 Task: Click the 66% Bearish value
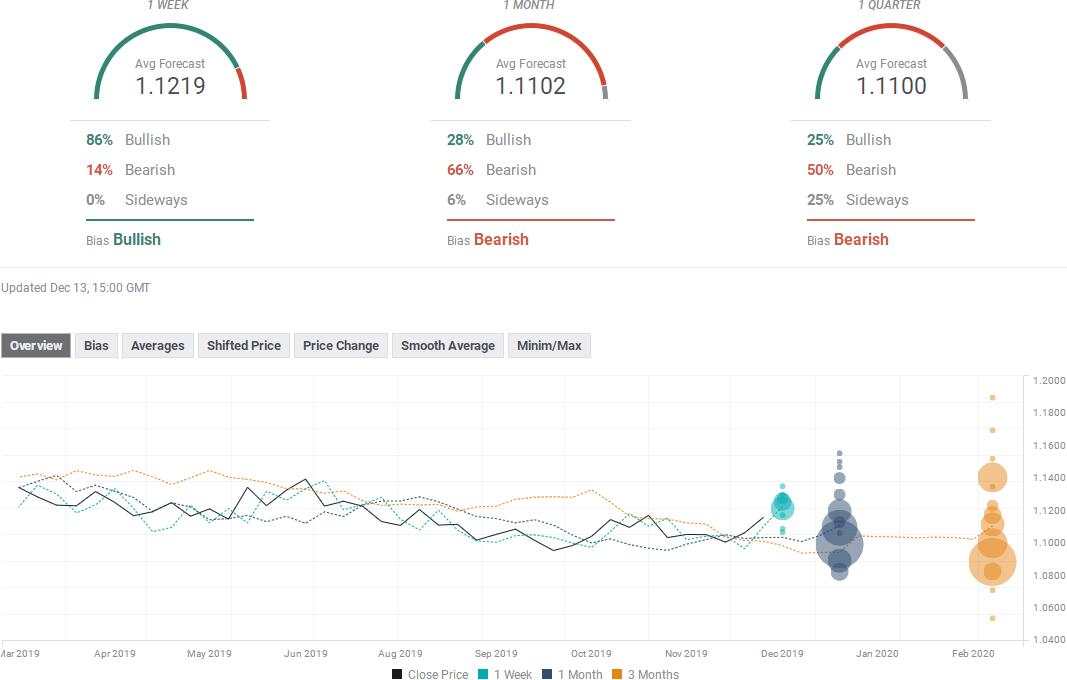coord(460,169)
